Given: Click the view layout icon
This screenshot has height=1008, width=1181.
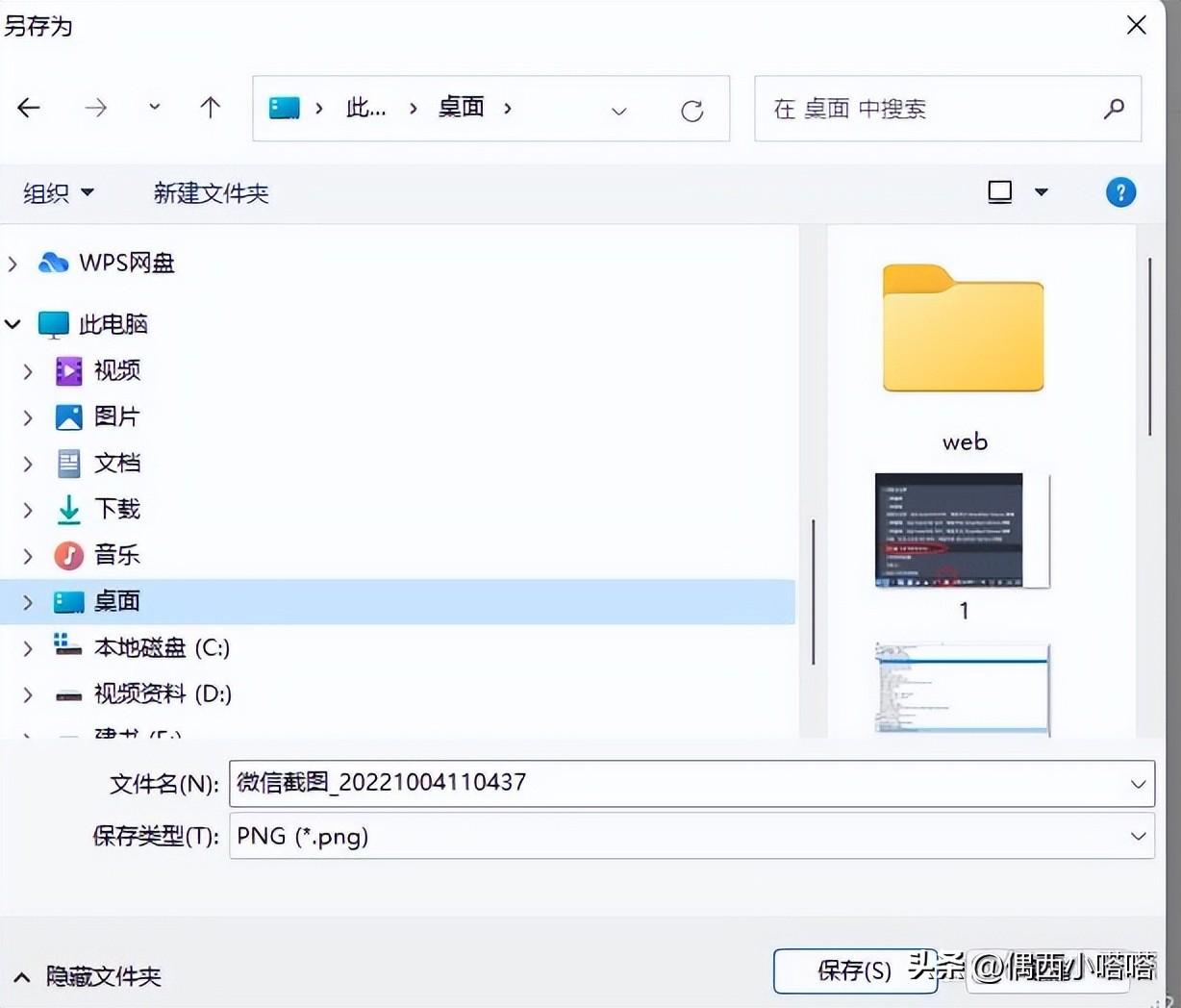Looking at the screenshot, I should click(1000, 192).
